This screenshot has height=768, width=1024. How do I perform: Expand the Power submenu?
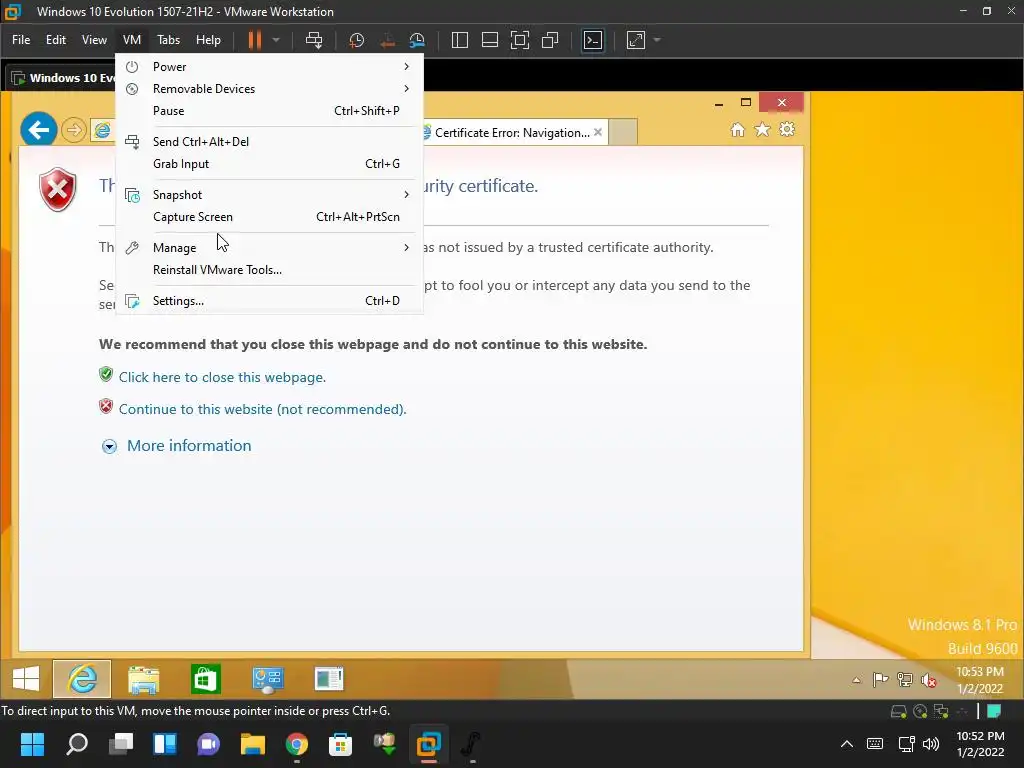tap(269, 67)
